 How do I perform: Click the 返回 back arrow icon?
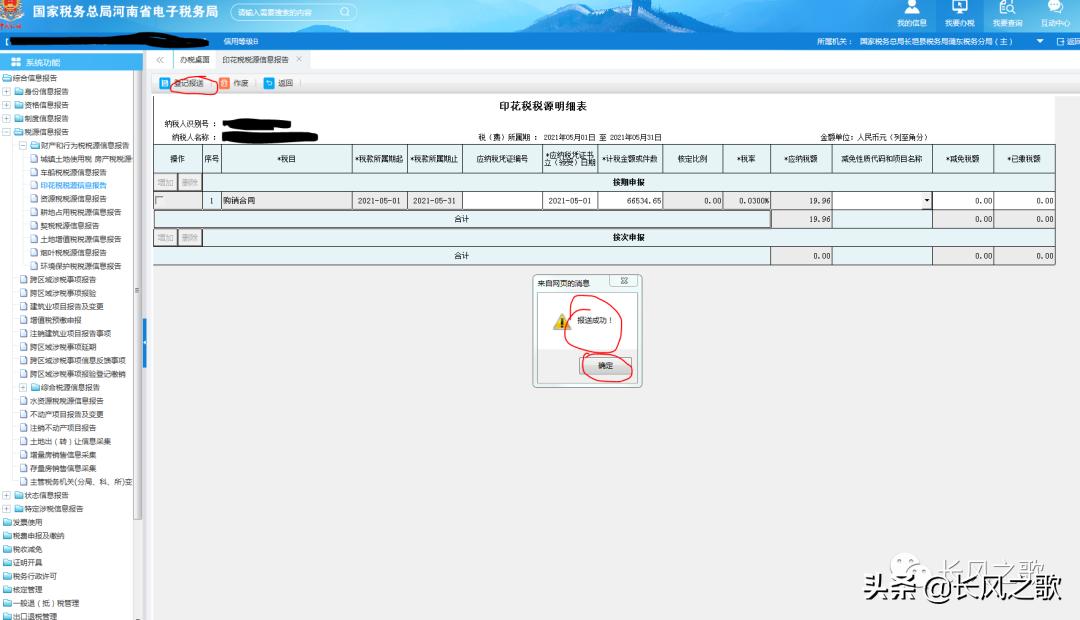click(269, 83)
